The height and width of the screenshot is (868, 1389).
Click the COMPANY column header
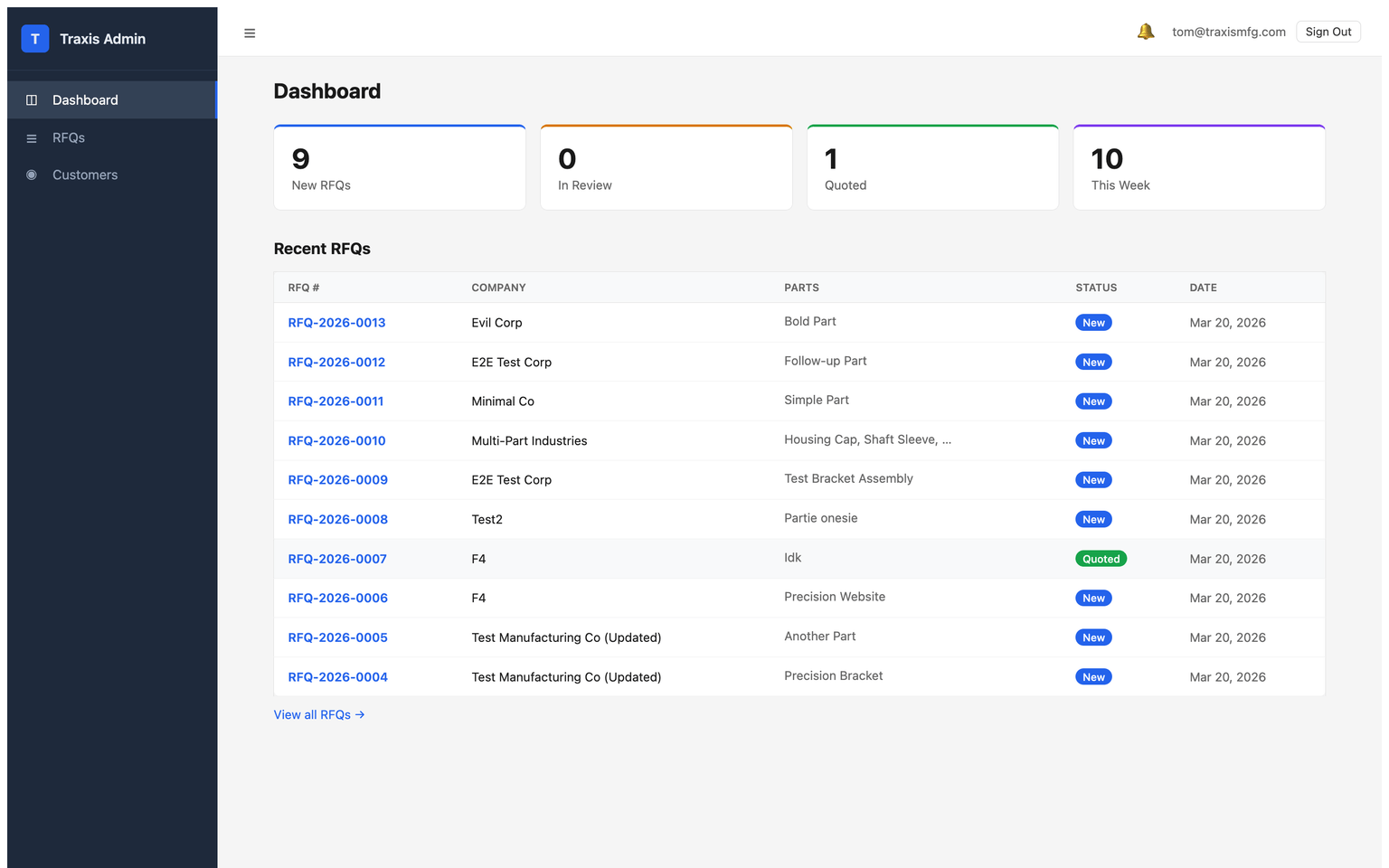pyautogui.click(x=498, y=288)
